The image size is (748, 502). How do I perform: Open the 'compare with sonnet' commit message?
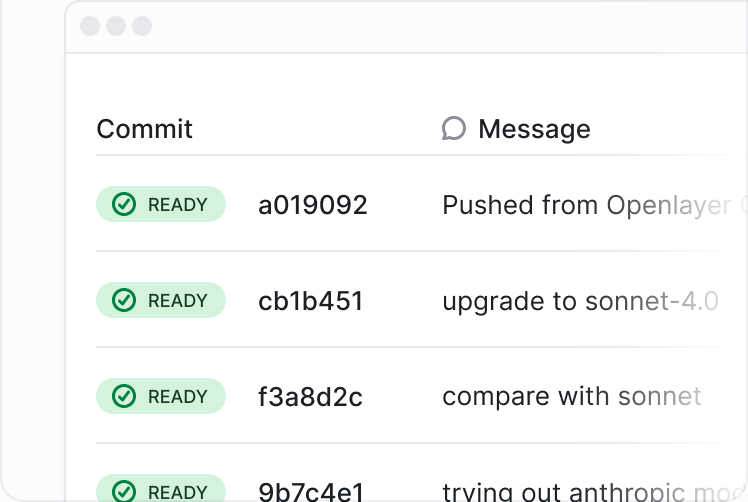[x=571, y=397]
